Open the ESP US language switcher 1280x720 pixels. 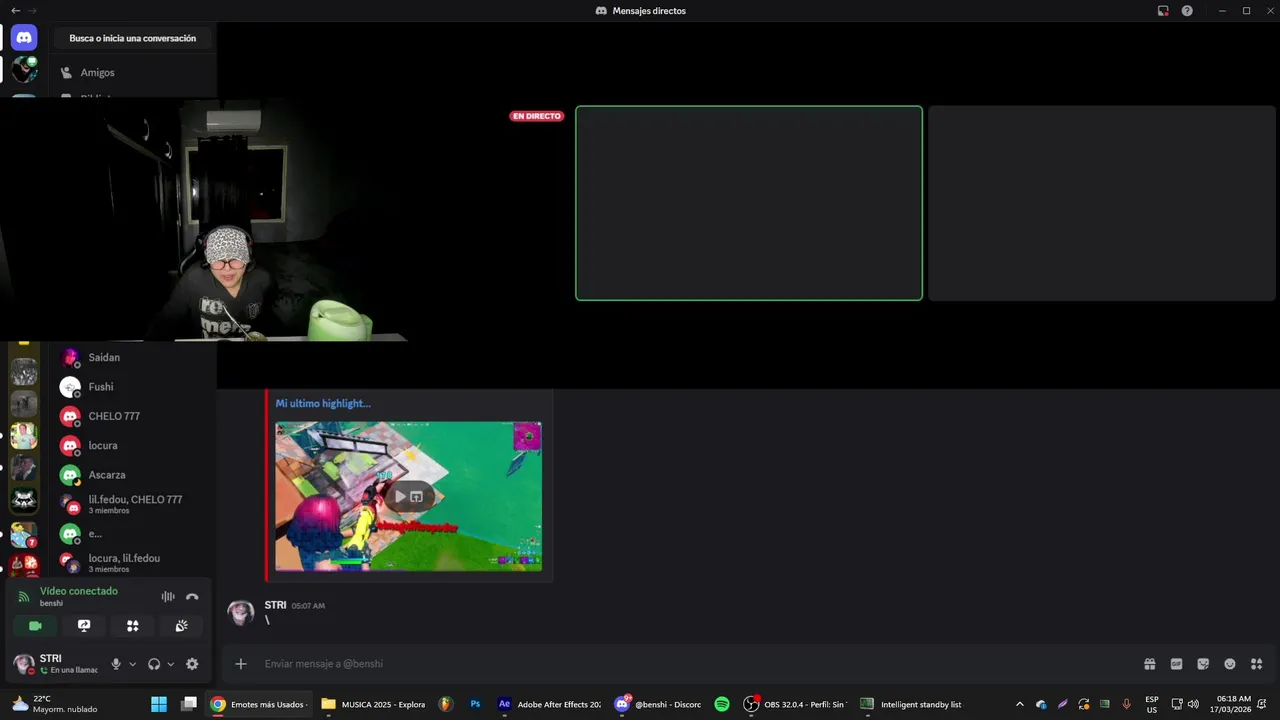pos(1152,704)
